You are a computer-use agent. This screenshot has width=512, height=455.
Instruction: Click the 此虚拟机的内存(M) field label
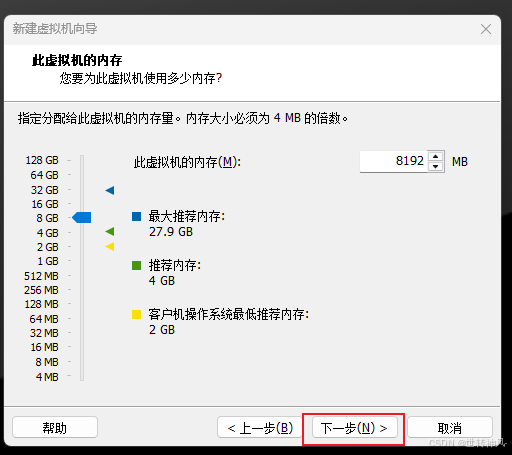click(187, 163)
